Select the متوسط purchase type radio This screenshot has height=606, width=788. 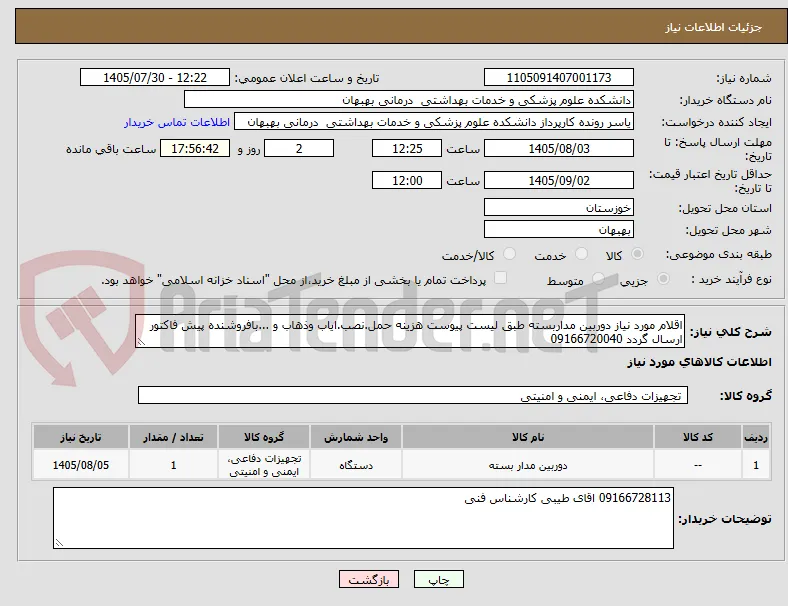pyautogui.click(x=598, y=278)
